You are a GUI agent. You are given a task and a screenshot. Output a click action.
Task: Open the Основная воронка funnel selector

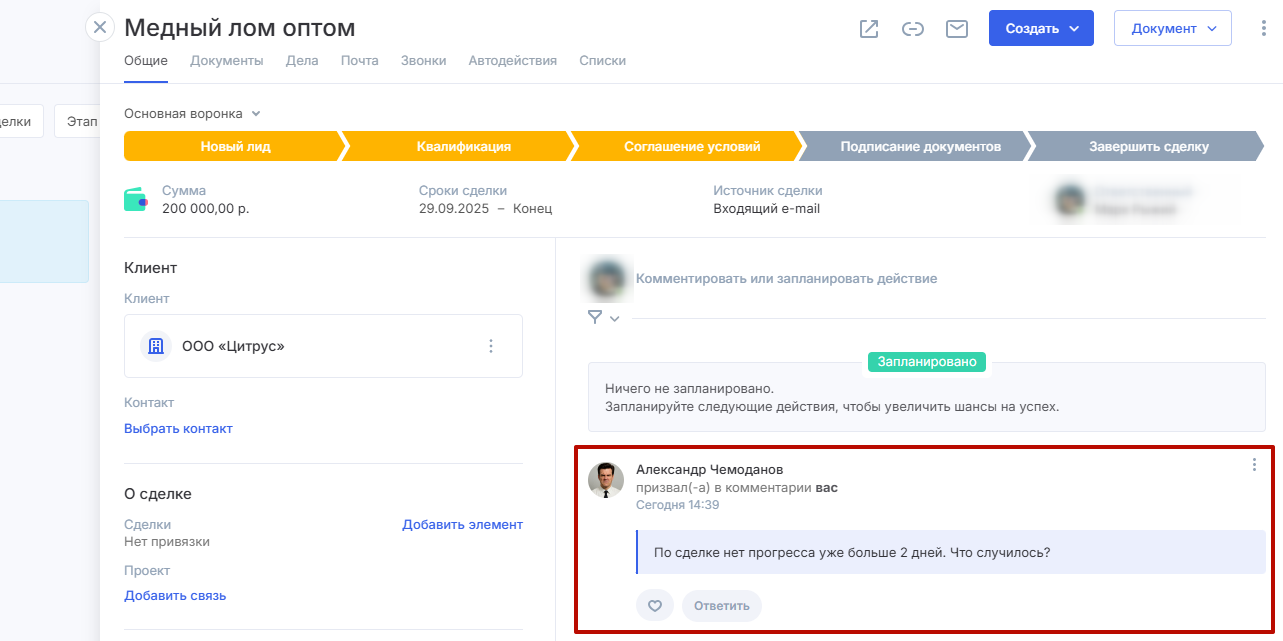191,114
